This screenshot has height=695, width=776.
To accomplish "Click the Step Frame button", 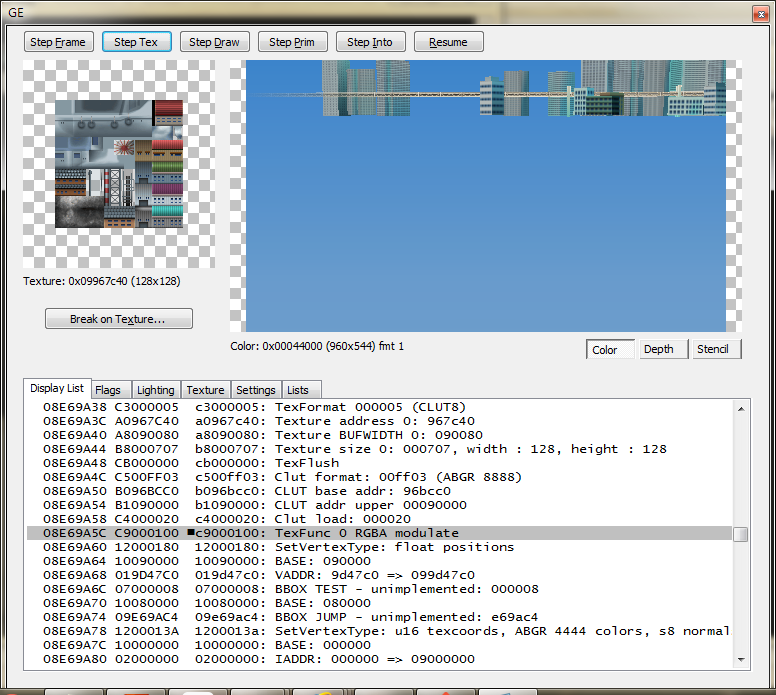I will click(x=58, y=42).
